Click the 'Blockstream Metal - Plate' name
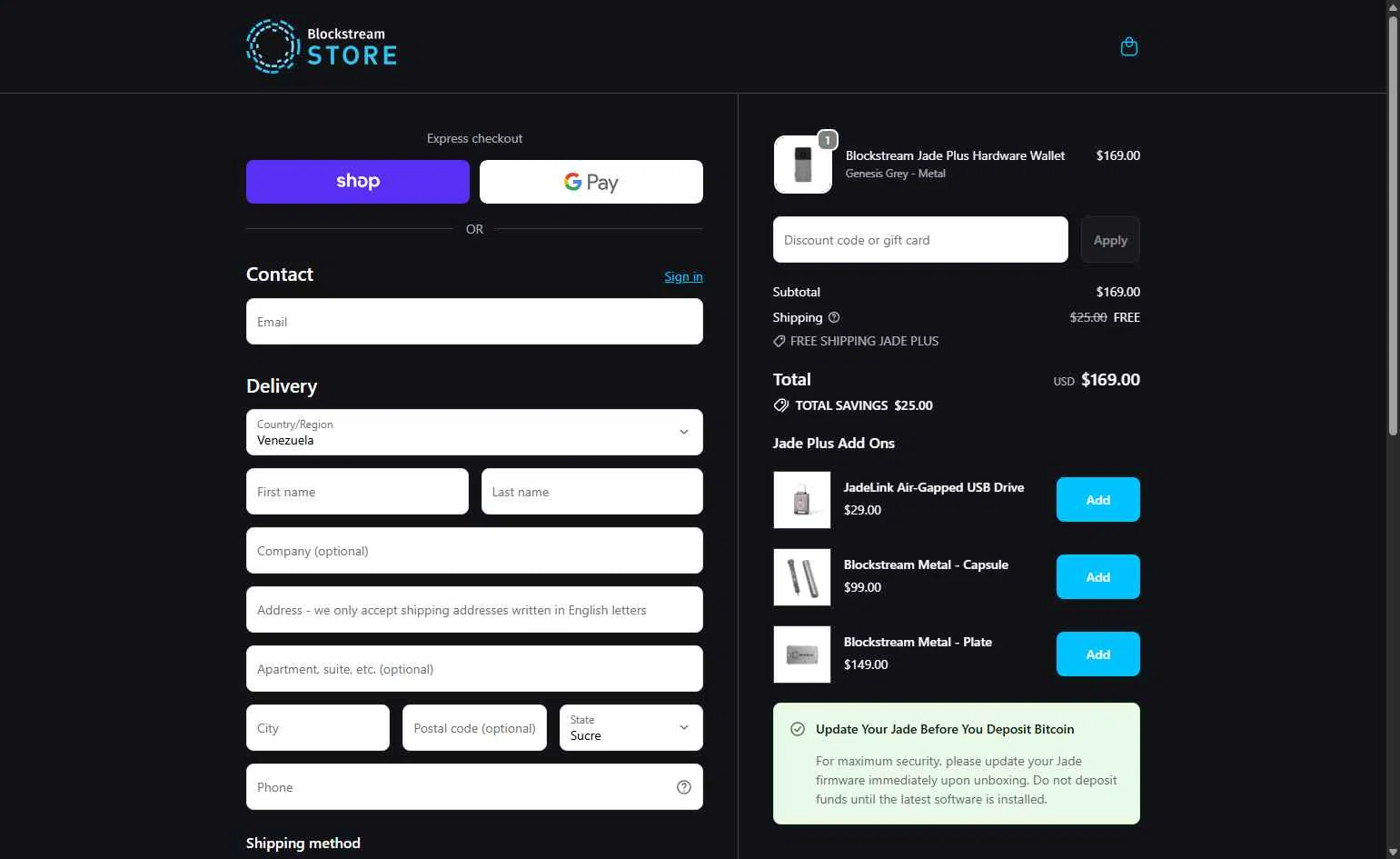This screenshot has height=859, width=1400. (918, 642)
